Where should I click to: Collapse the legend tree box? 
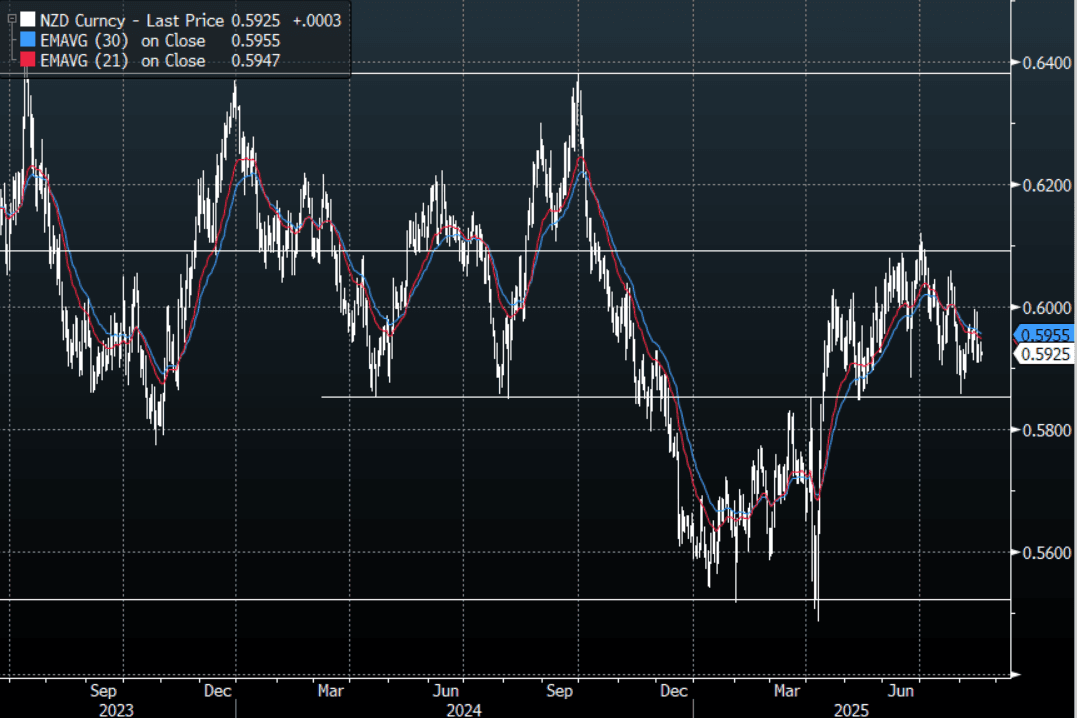pos(11,18)
